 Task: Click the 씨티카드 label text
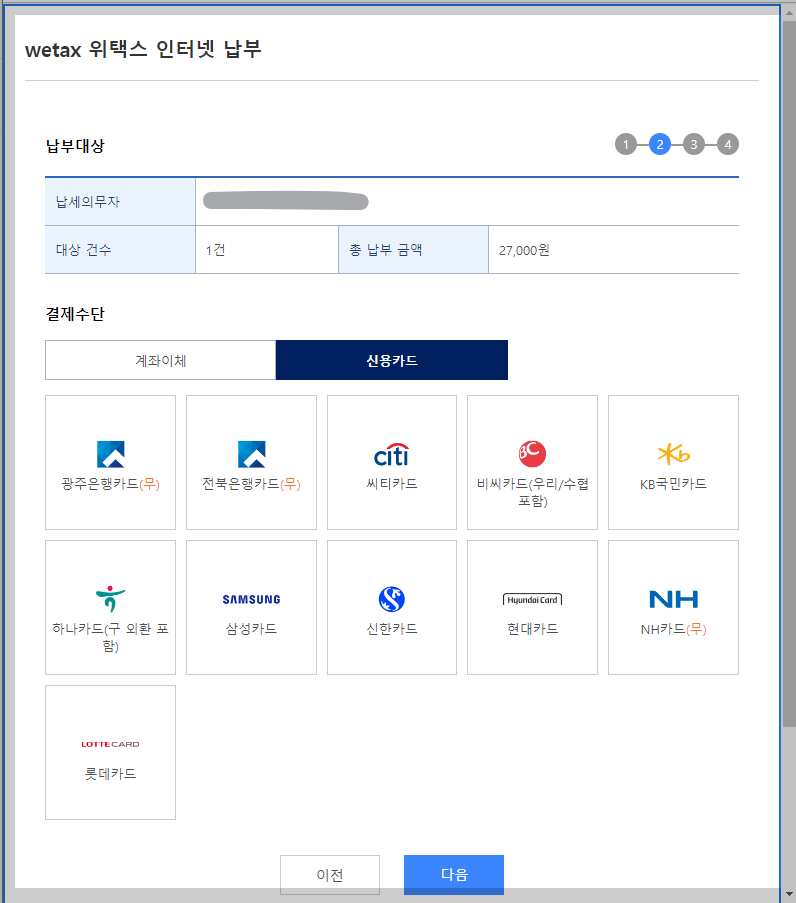tap(392, 484)
